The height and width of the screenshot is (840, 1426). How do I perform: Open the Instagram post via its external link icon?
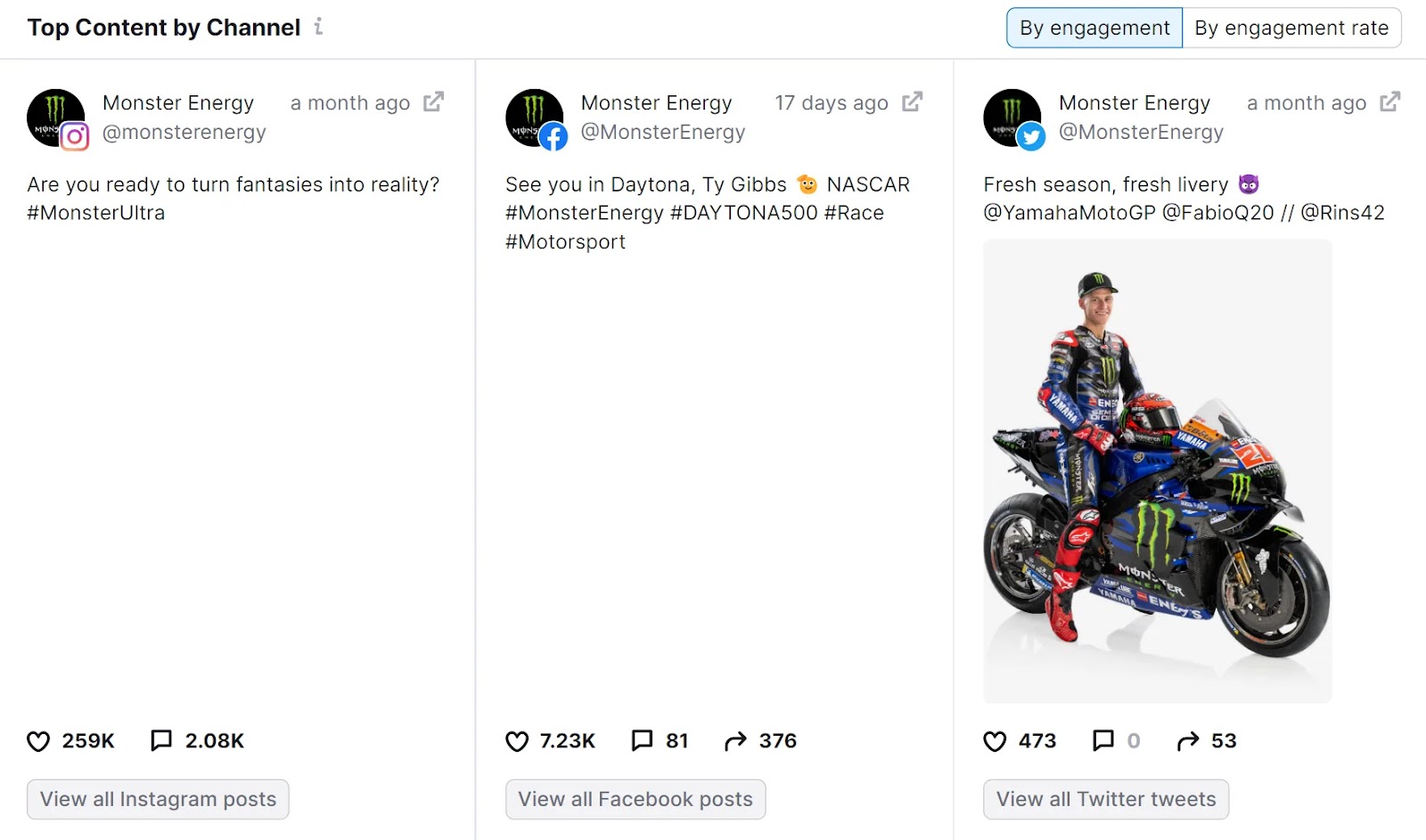pos(432,102)
